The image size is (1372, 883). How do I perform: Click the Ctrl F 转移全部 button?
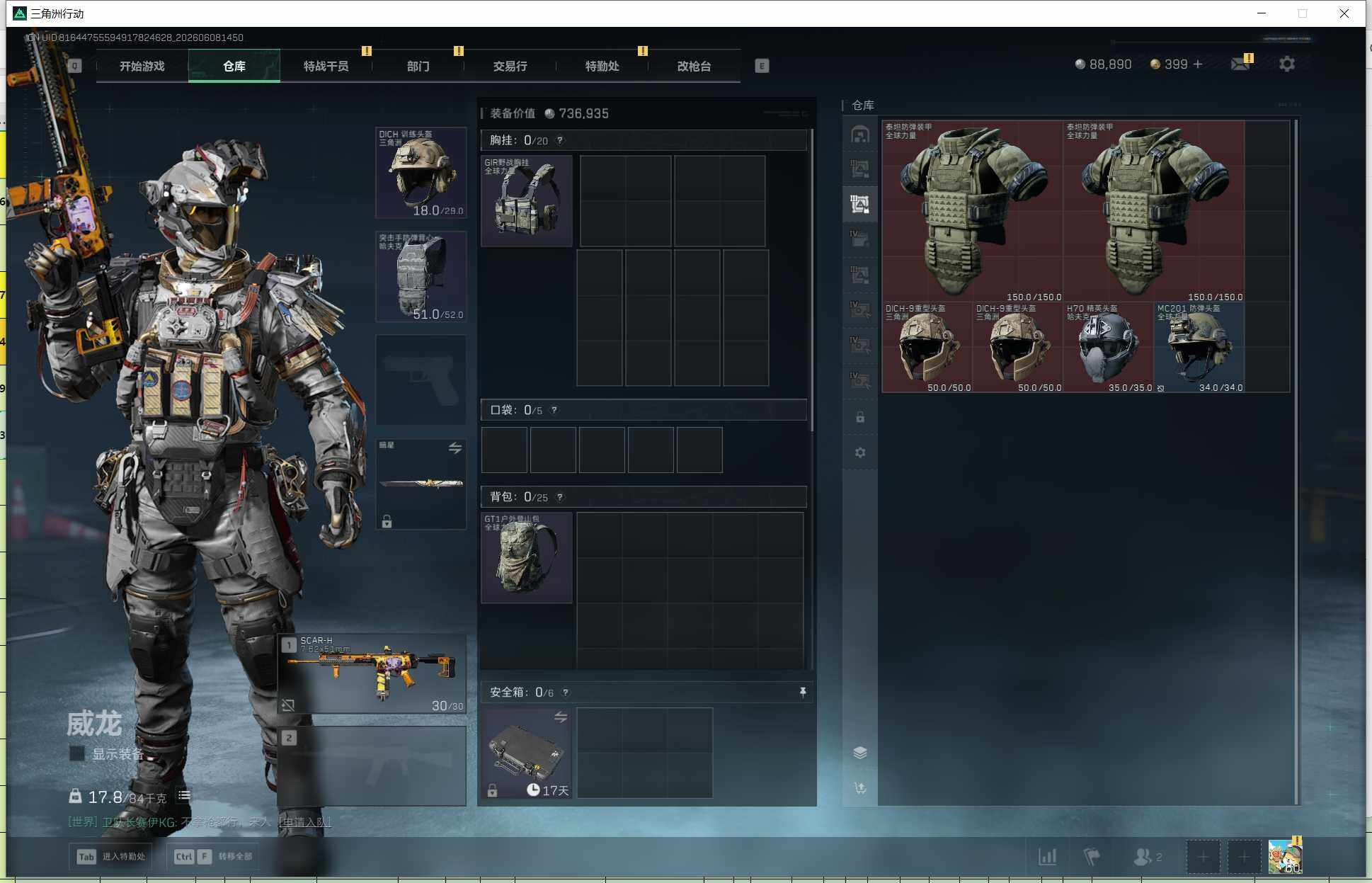click(x=213, y=856)
